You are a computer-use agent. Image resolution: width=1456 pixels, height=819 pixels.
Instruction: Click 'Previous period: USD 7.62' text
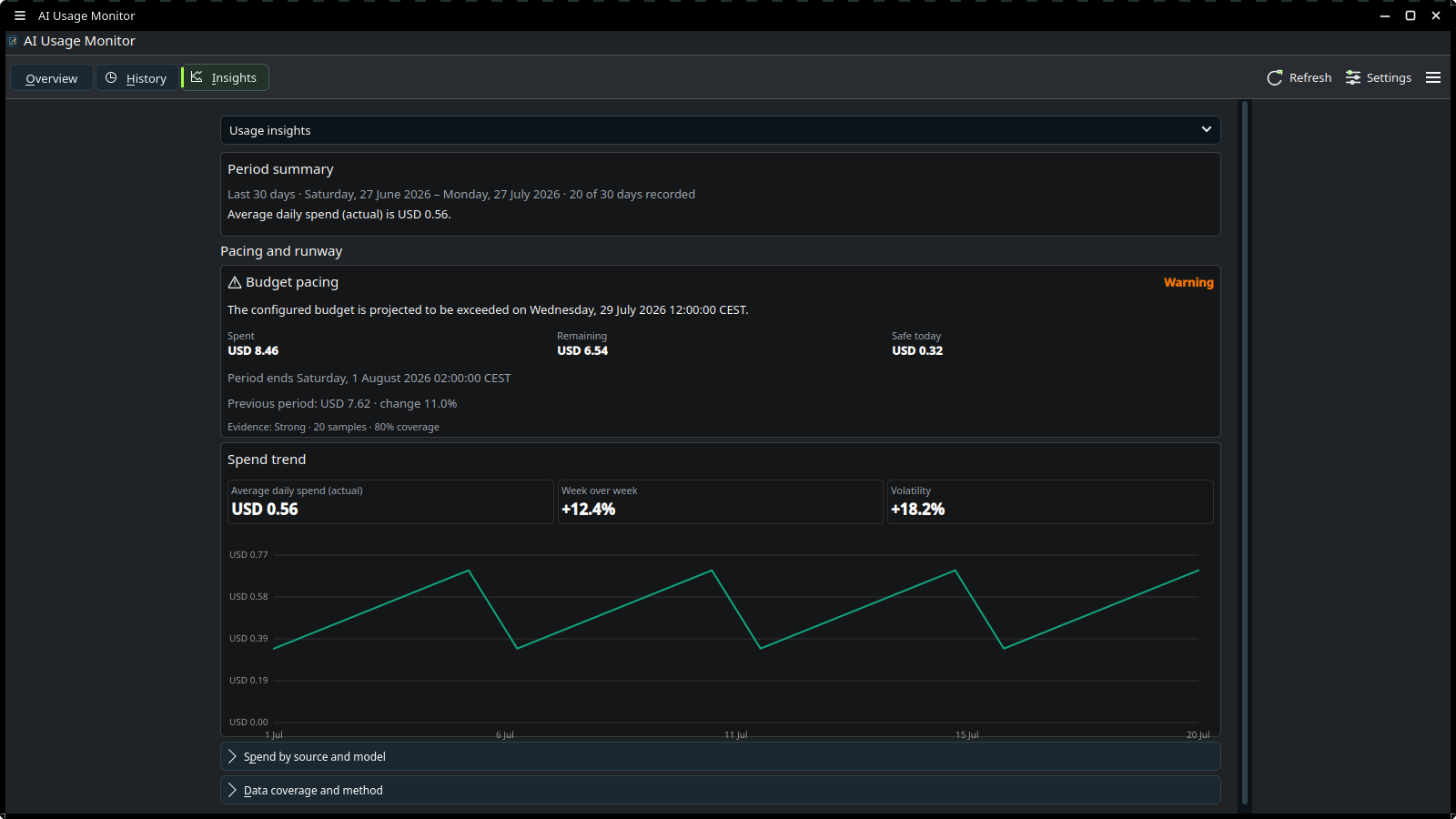tap(298, 403)
